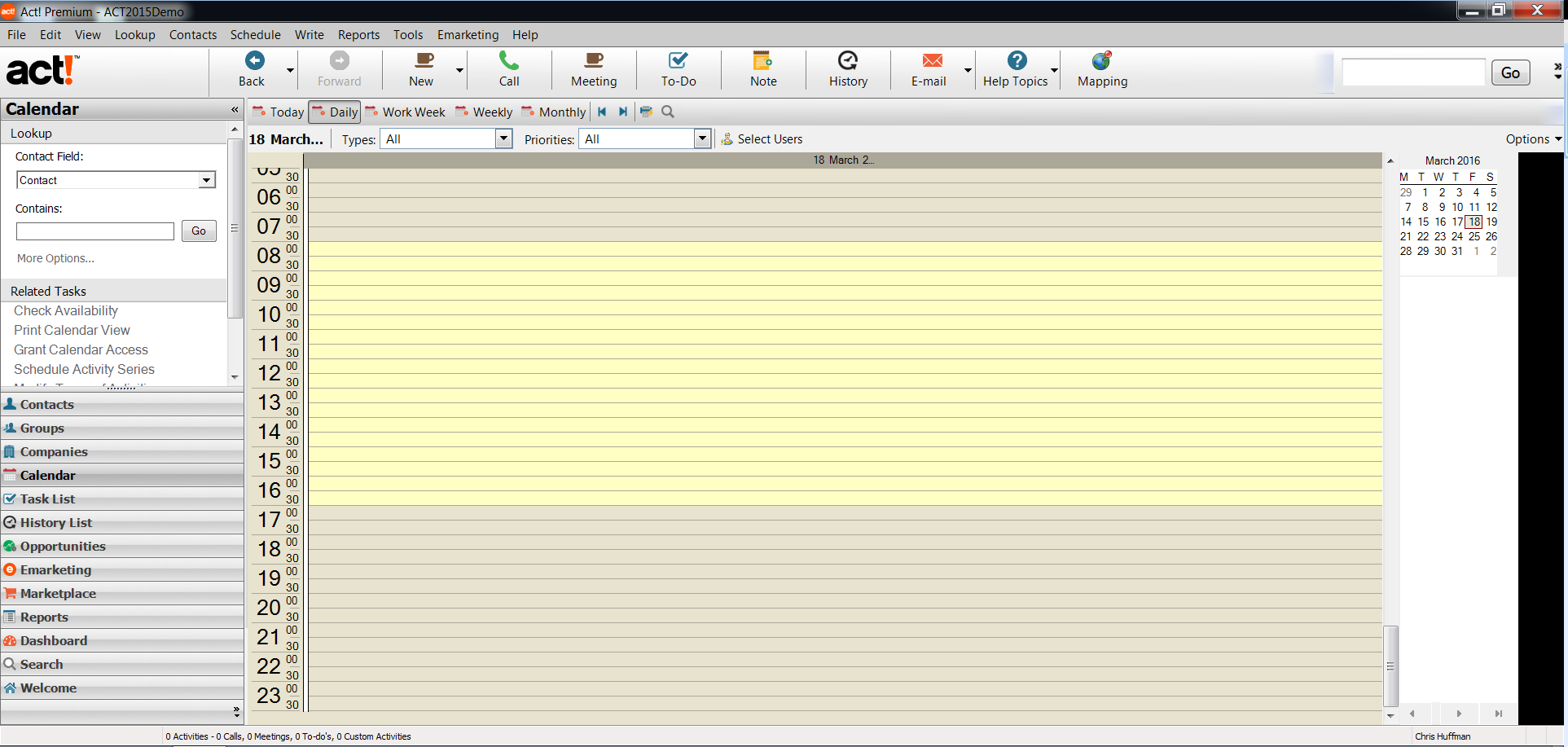The width and height of the screenshot is (1568, 747).
Task: Click the day view vertical scrollbar thumb
Action: point(1391,666)
